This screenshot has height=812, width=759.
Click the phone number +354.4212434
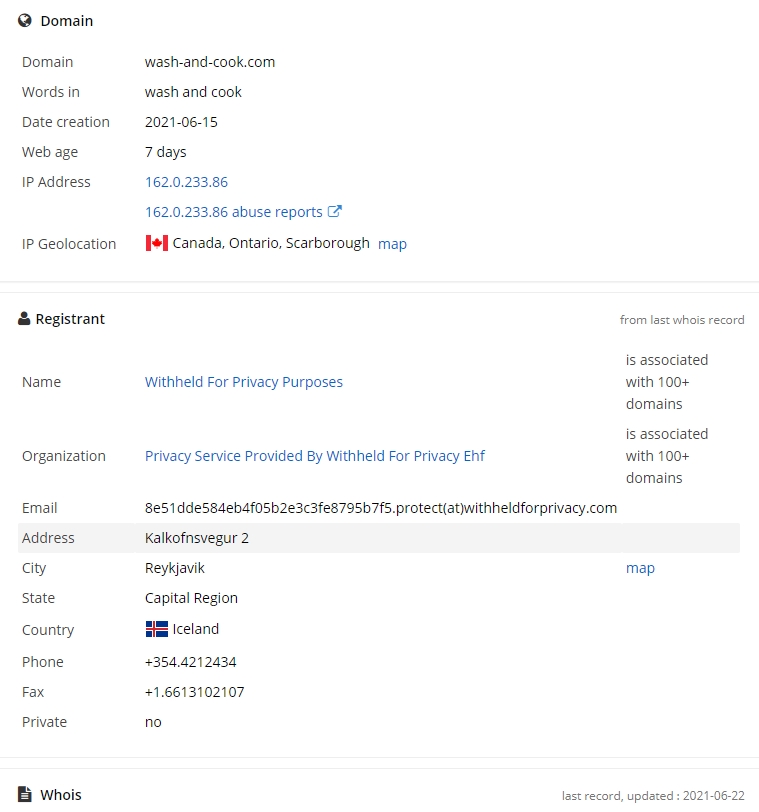click(191, 662)
